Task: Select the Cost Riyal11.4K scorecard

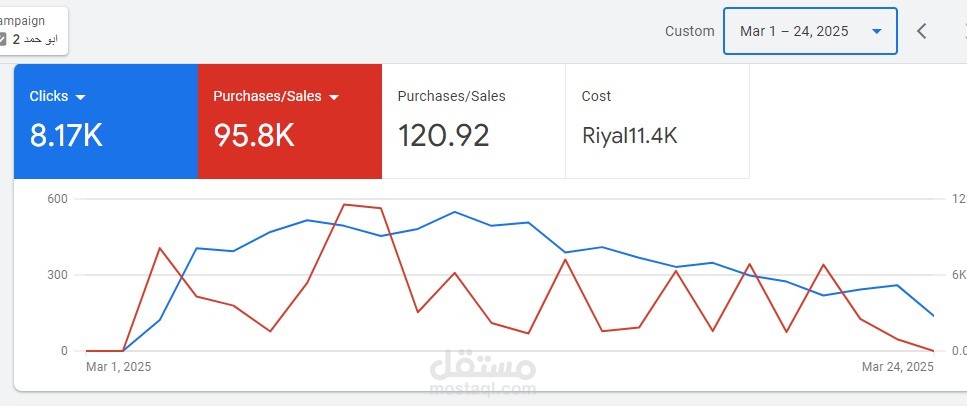Action: 657,121
